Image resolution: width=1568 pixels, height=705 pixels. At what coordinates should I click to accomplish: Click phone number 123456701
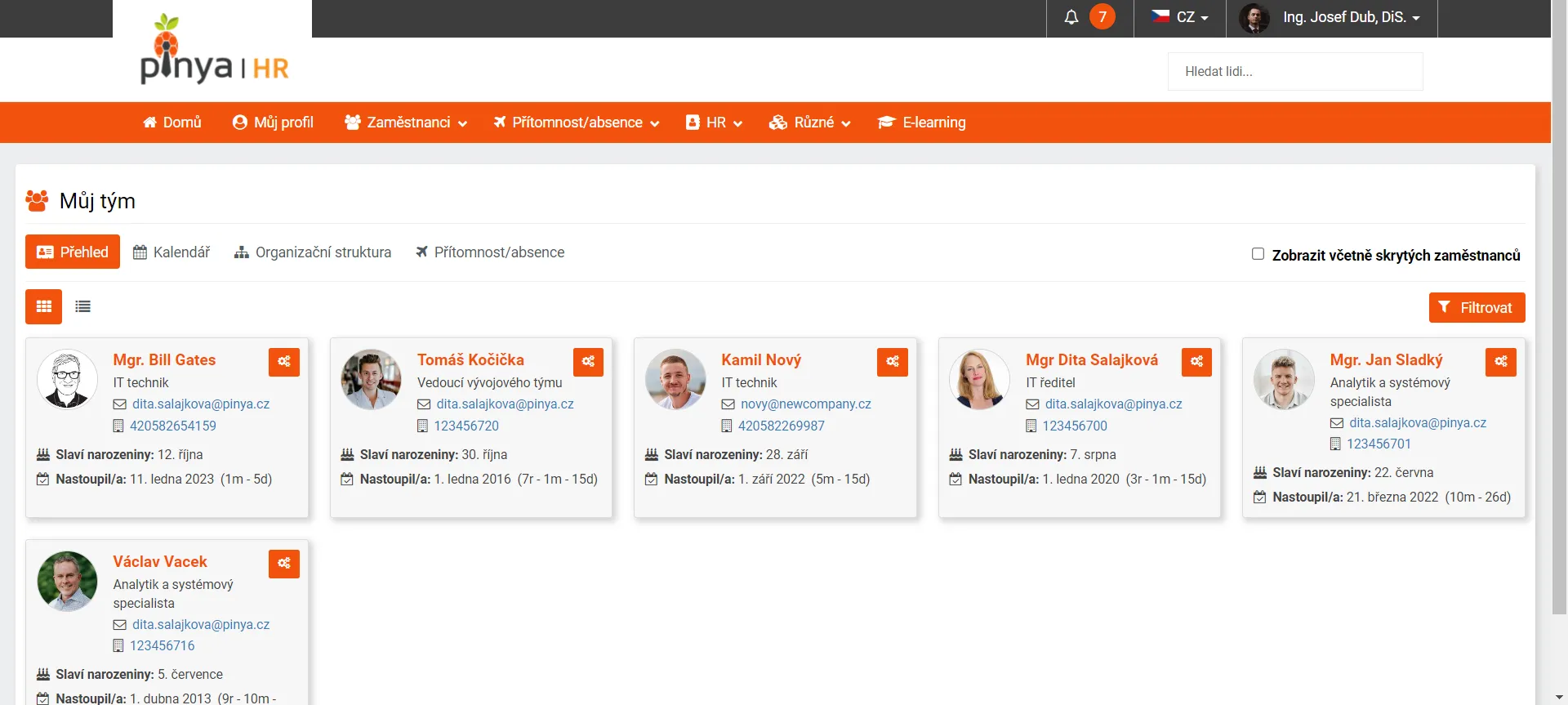[x=1379, y=444]
